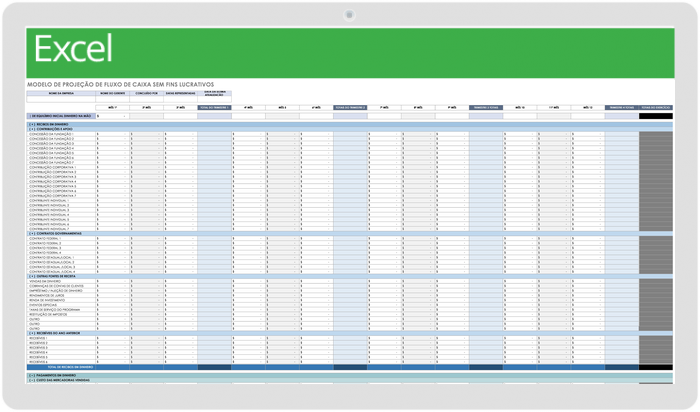Select the Datas Representadas input cell
The height and width of the screenshot is (412, 700).
tap(181, 98)
